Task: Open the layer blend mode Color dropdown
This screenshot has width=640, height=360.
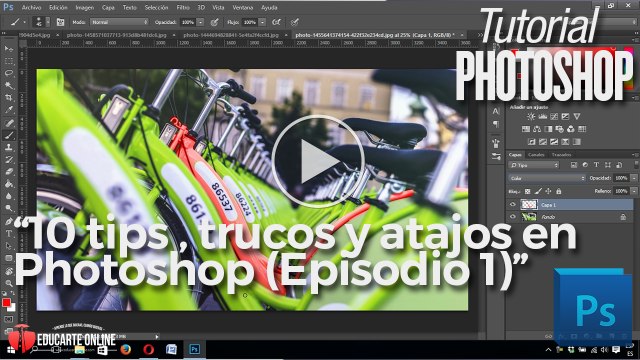Action: click(x=547, y=178)
